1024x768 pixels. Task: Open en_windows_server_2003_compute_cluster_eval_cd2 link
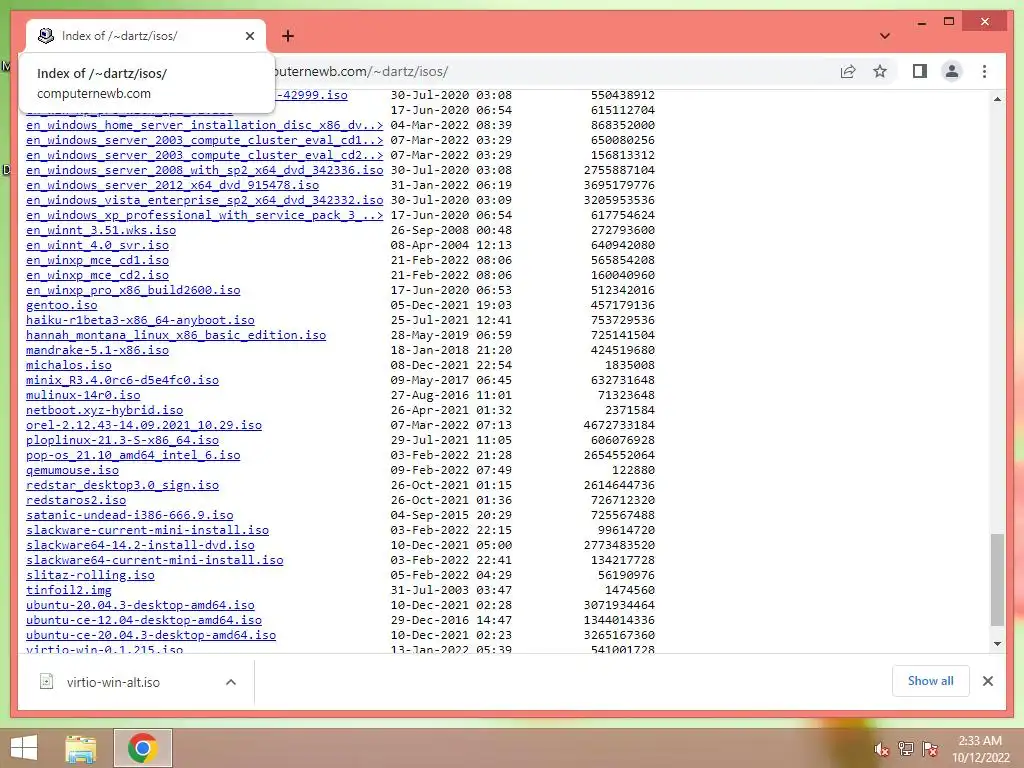[x=204, y=155]
